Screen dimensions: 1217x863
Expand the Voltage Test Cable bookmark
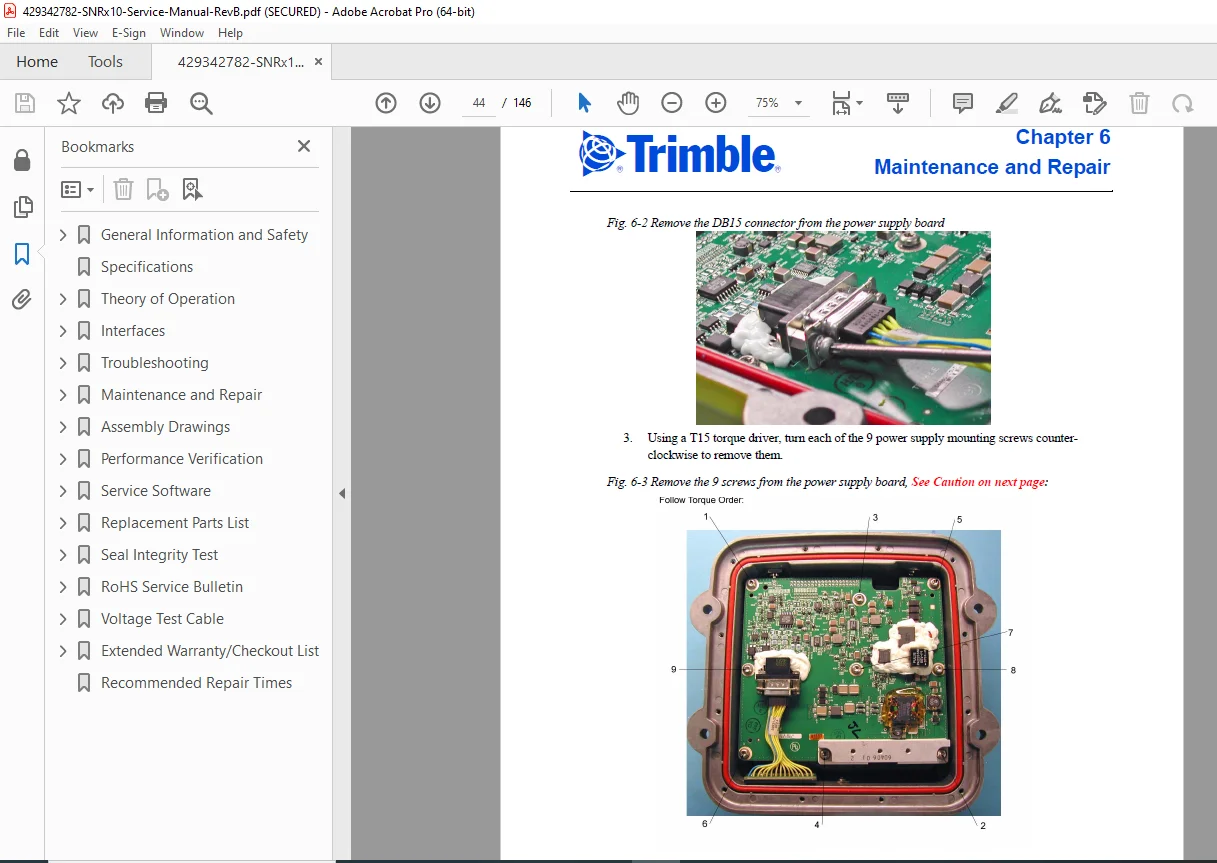coord(63,619)
